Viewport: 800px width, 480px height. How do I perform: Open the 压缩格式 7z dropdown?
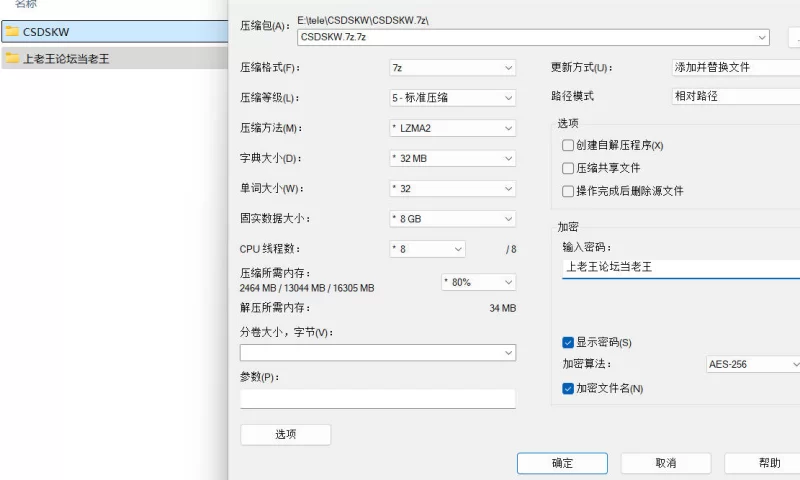tap(452, 68)
